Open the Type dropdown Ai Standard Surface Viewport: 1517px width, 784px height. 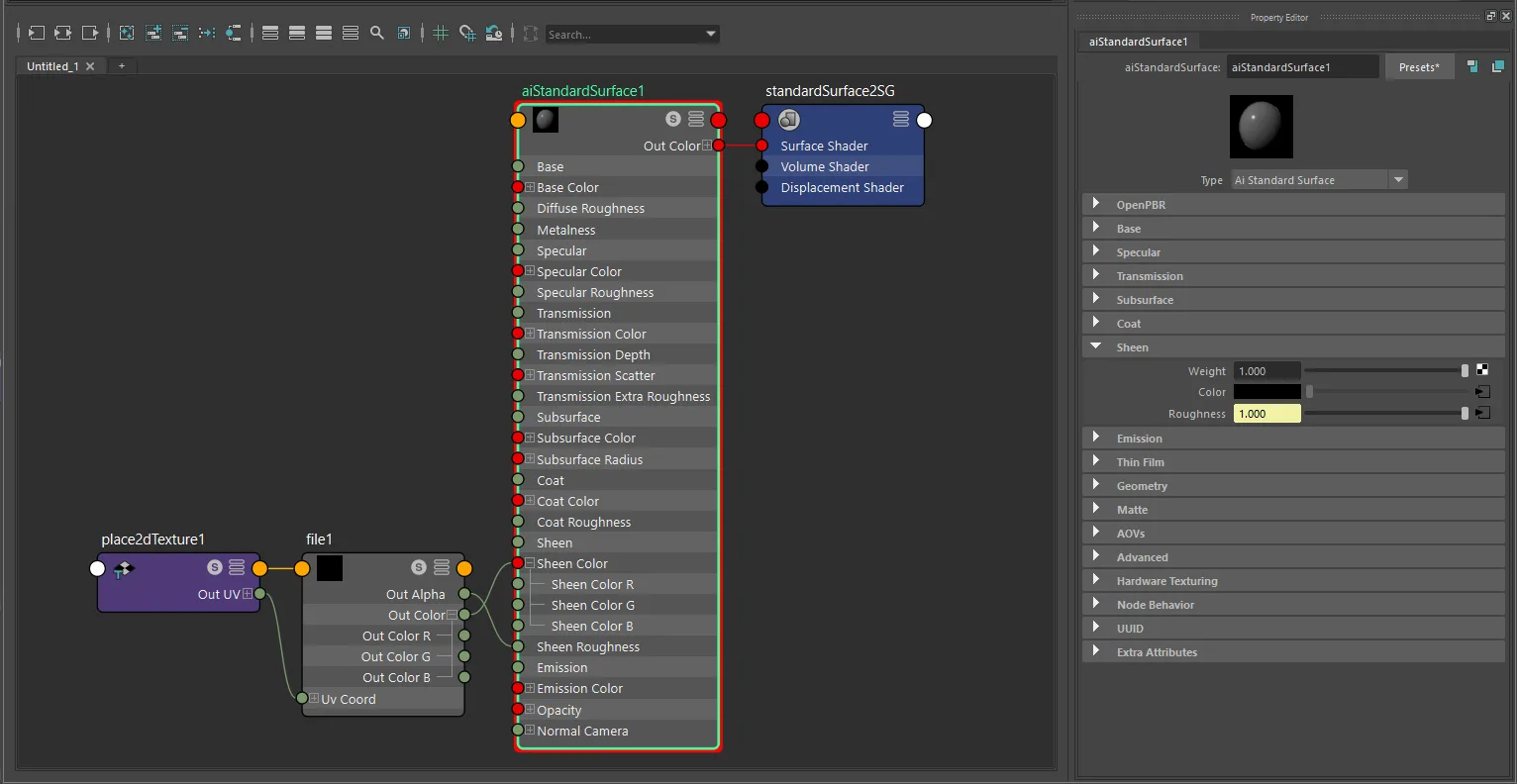(1319, 180)
